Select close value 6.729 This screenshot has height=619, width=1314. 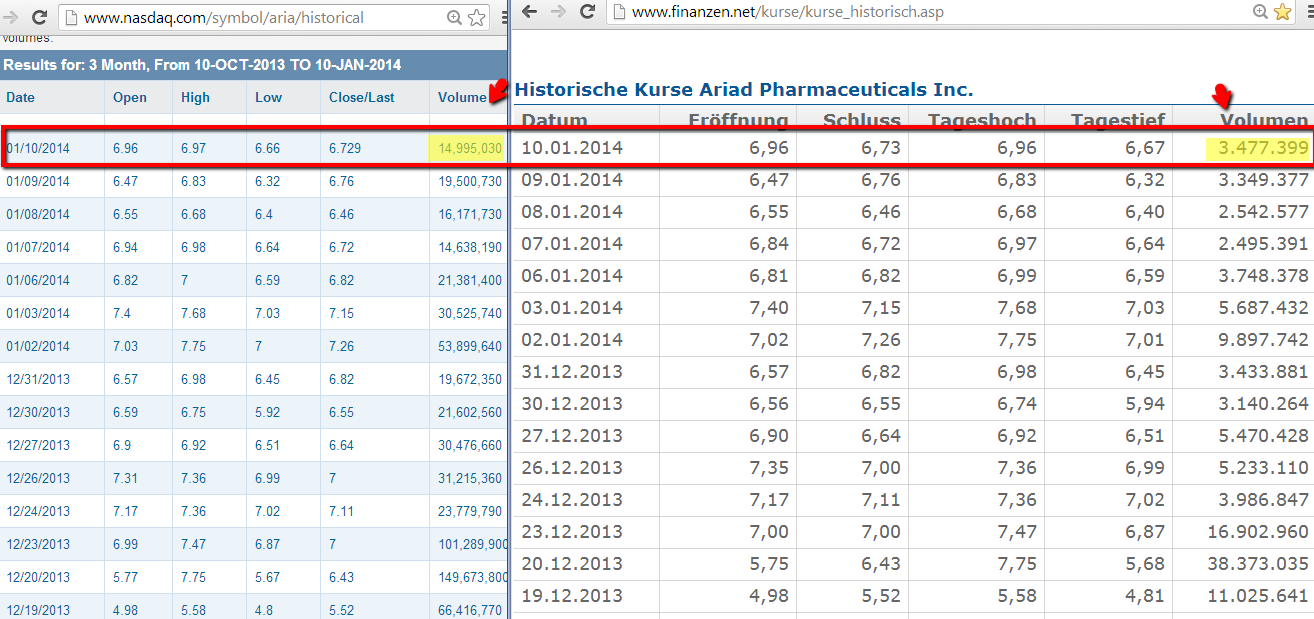point(344,148)
